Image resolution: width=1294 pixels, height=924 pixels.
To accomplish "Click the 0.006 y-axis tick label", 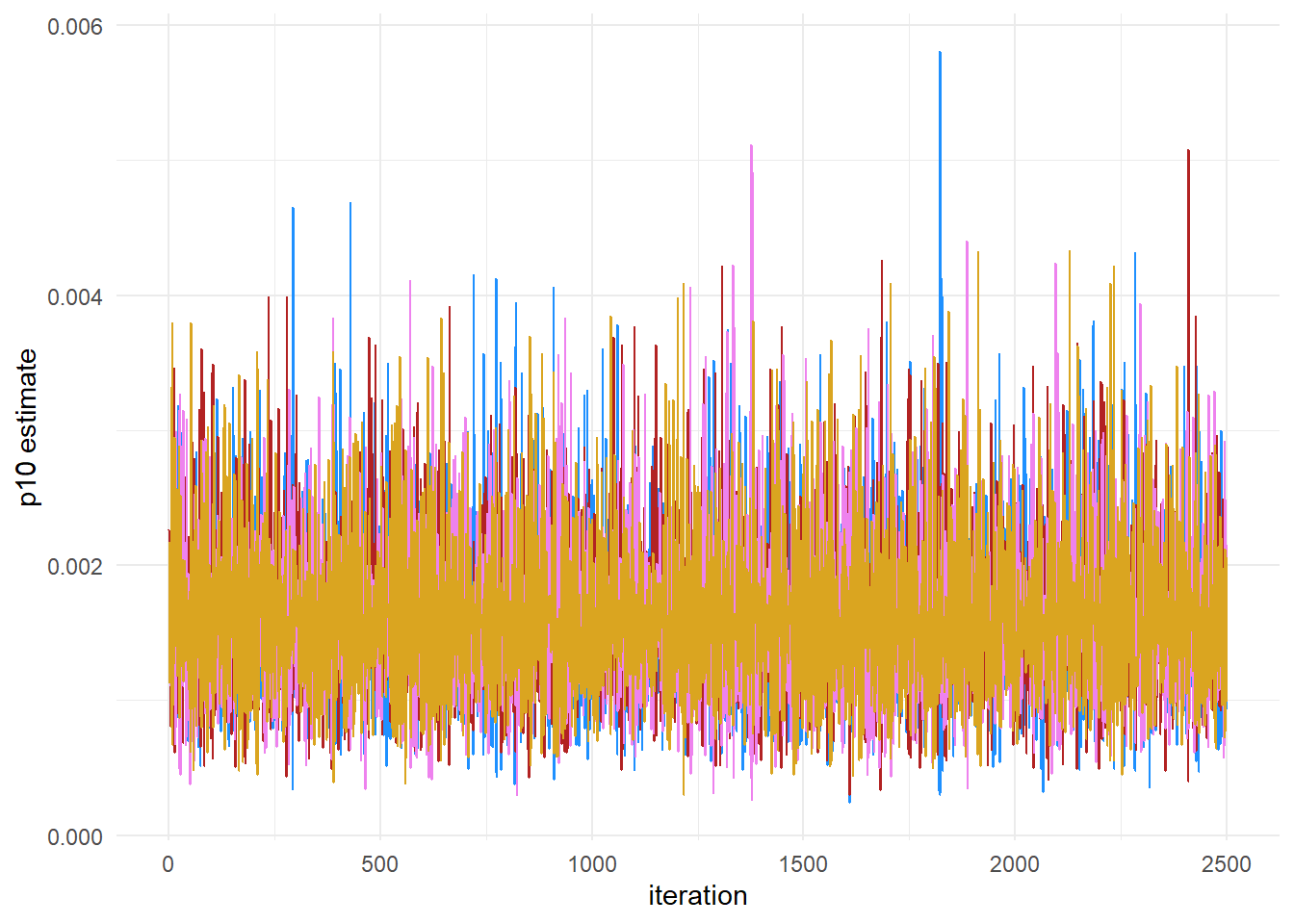I will 75,26.
